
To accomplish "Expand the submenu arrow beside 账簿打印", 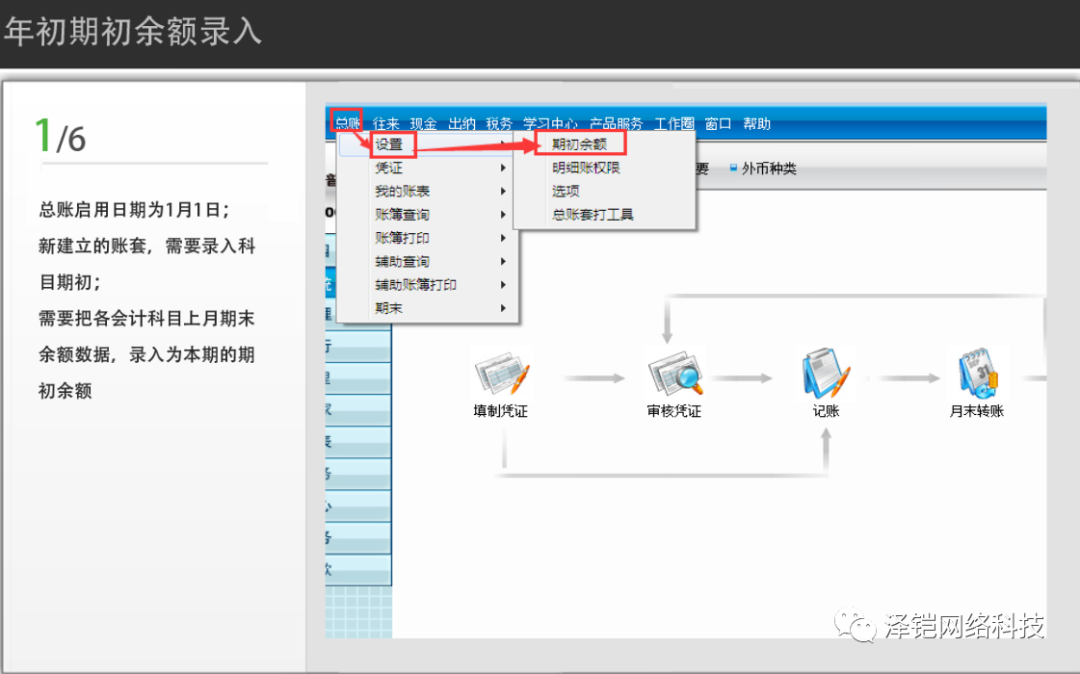I will pos(503,238).
